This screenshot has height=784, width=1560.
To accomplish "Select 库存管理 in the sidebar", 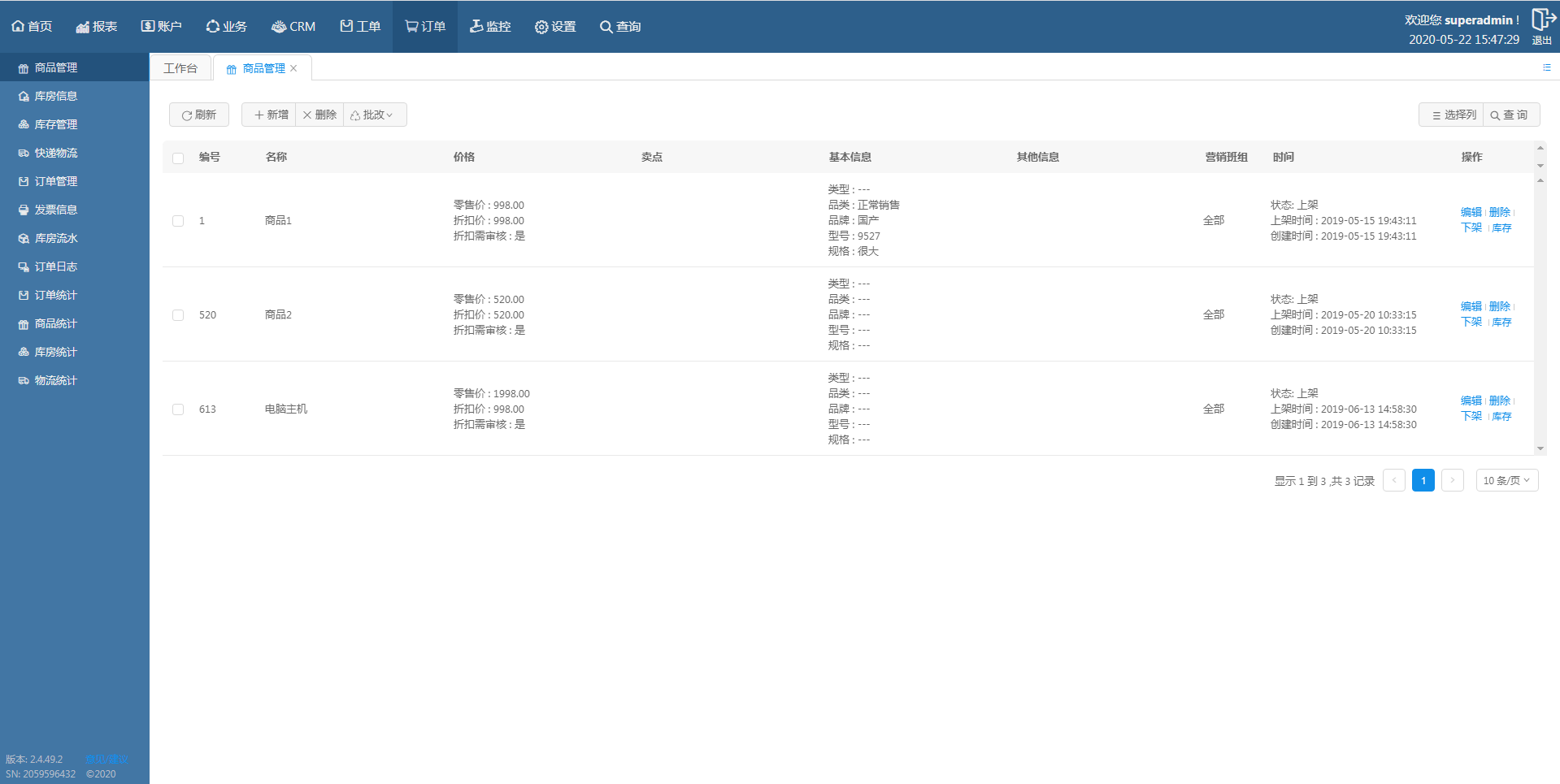I will [75, 124].
